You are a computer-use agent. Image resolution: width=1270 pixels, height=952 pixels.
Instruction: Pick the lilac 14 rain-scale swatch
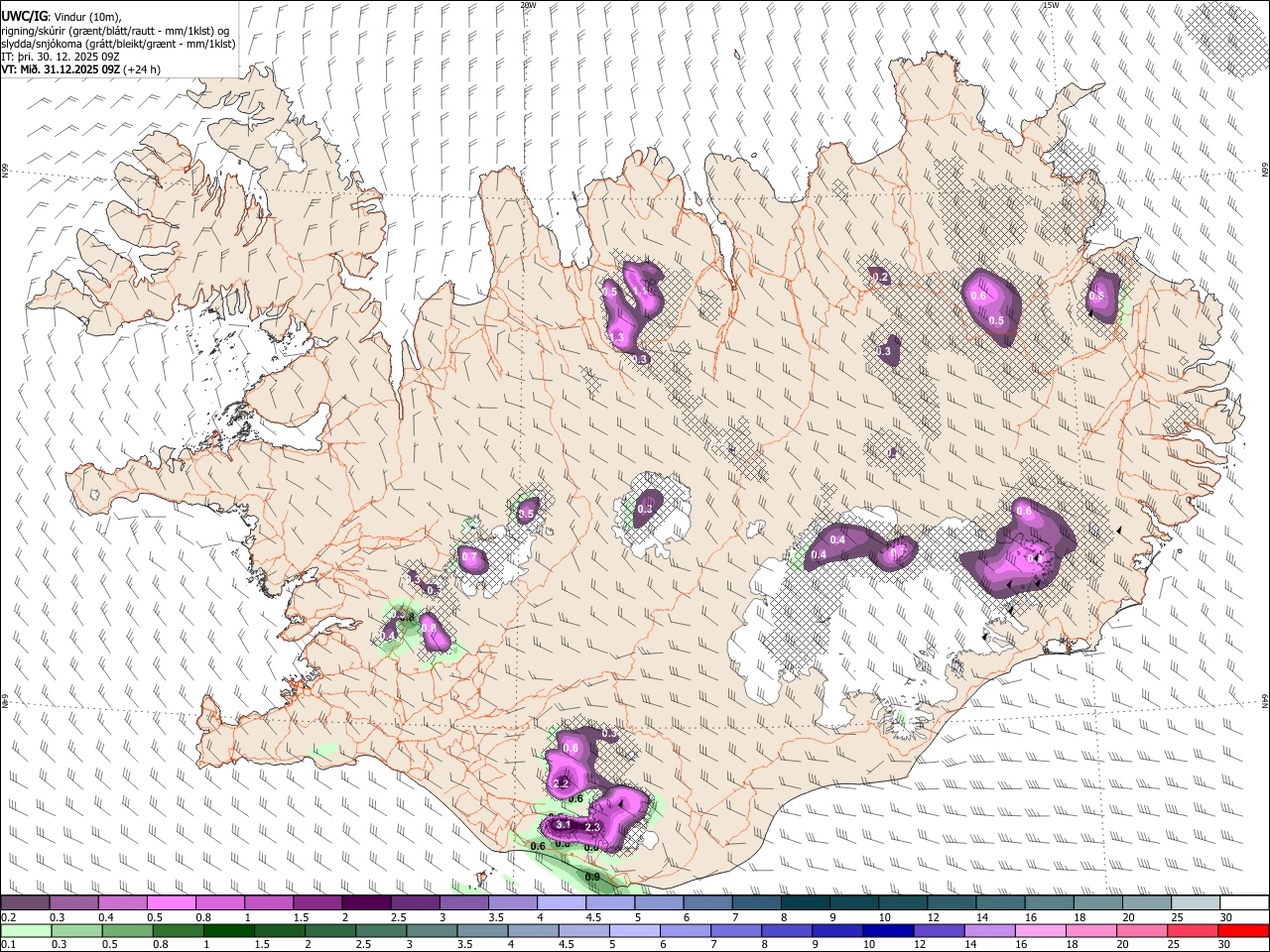pyautogui.click(x=989, y=930)
